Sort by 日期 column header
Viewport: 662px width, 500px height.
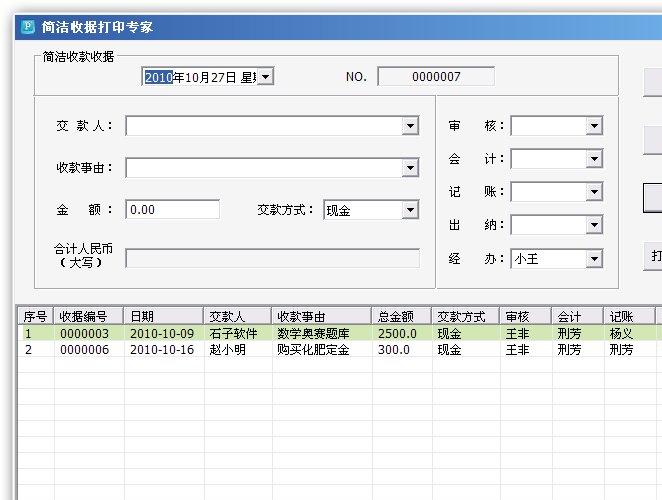click(x=163, y=316)
